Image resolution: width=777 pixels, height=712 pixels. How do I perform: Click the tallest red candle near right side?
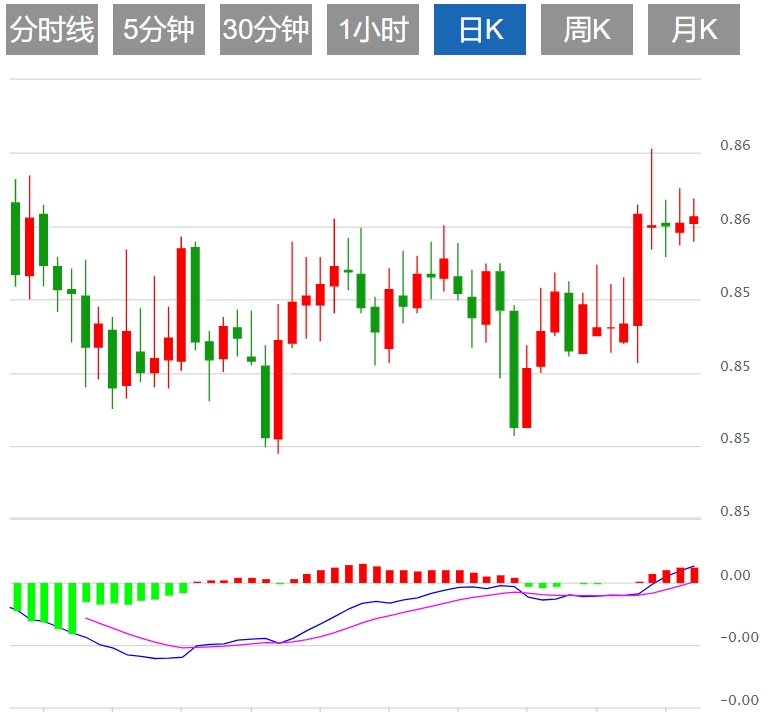[638, 270]
